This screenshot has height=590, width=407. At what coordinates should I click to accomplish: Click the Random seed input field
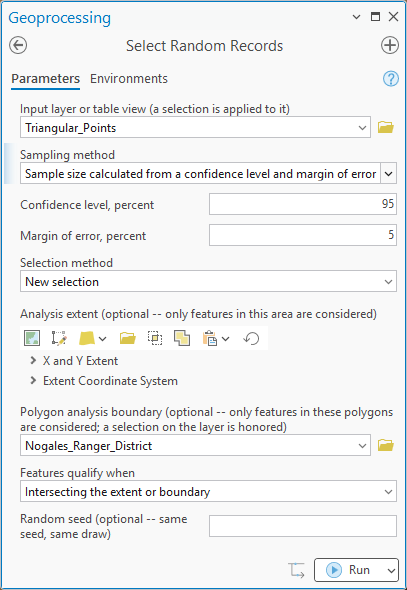pyautogui.click(x=303, y=526)
